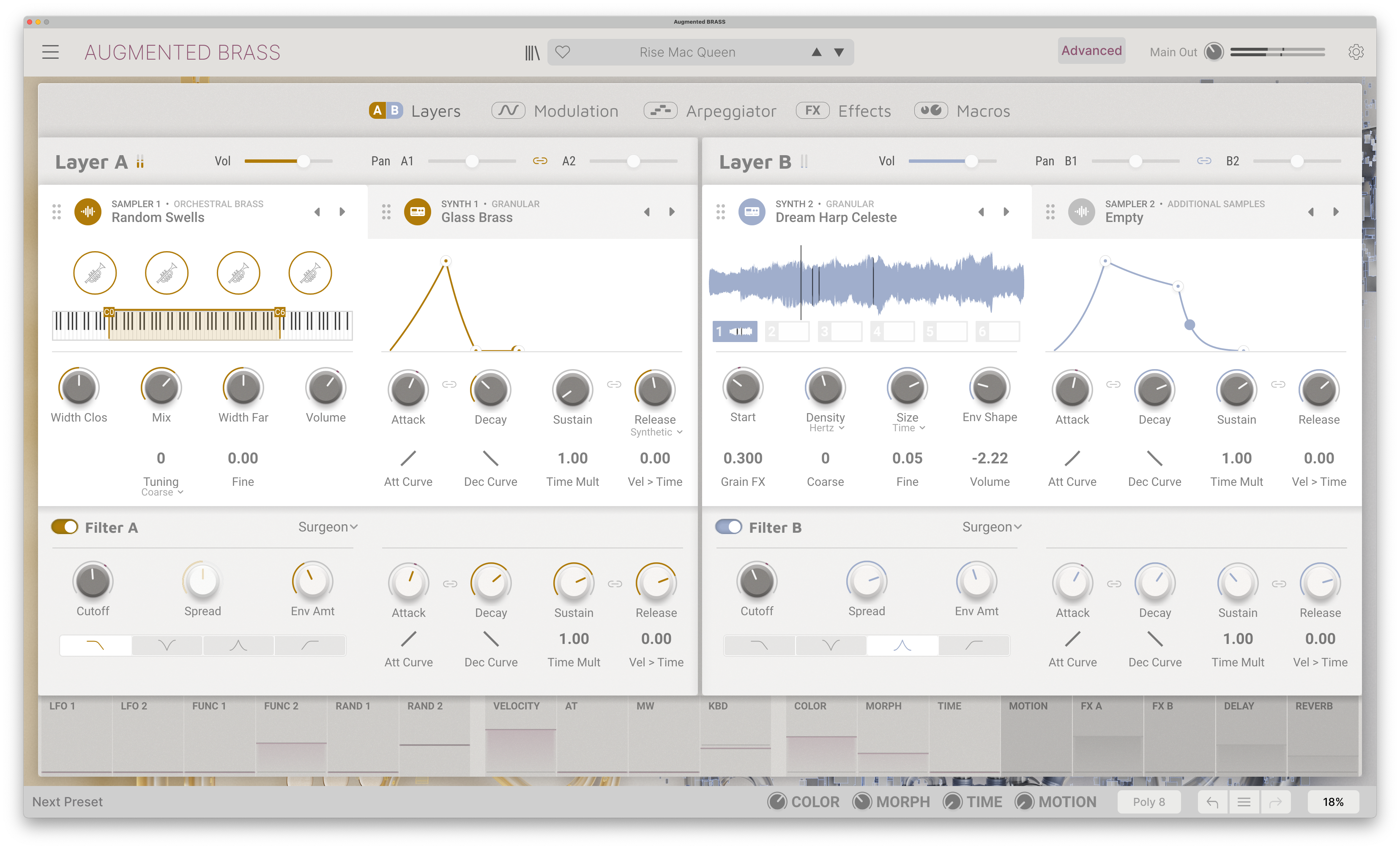
Task: Select the band-pass filter shape in Filter B
Action: pyautogui.click(x=902, y=646)
